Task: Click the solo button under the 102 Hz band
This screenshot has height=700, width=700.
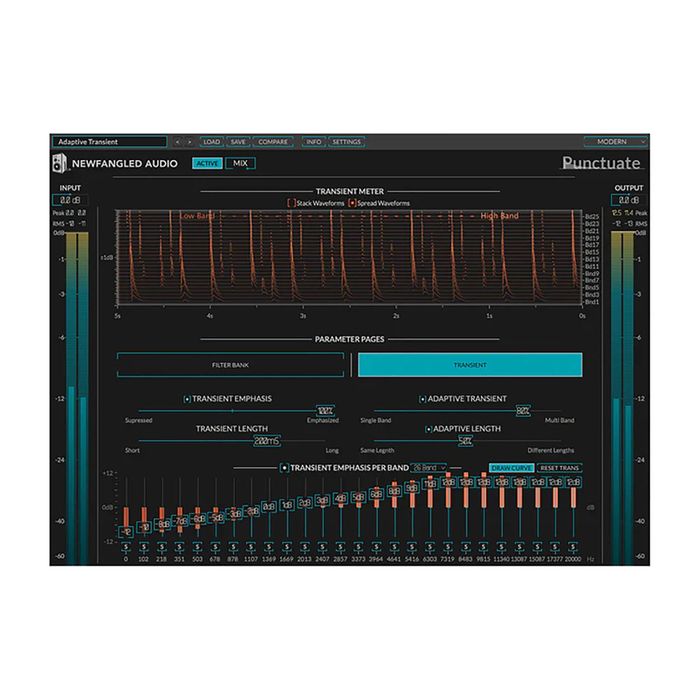Action: pyautogui.click(x=143, y=547)
